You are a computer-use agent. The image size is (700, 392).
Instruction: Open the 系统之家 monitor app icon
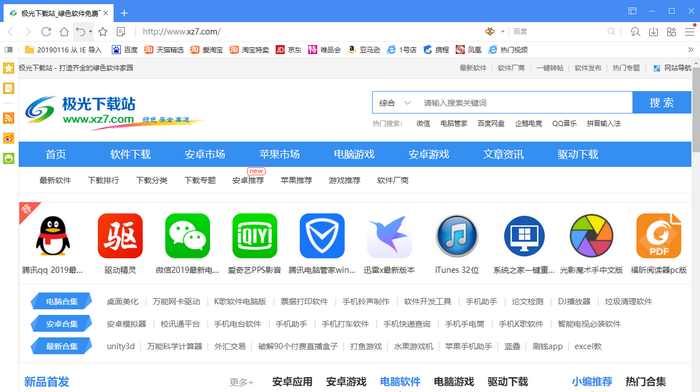tap(524, 236)
